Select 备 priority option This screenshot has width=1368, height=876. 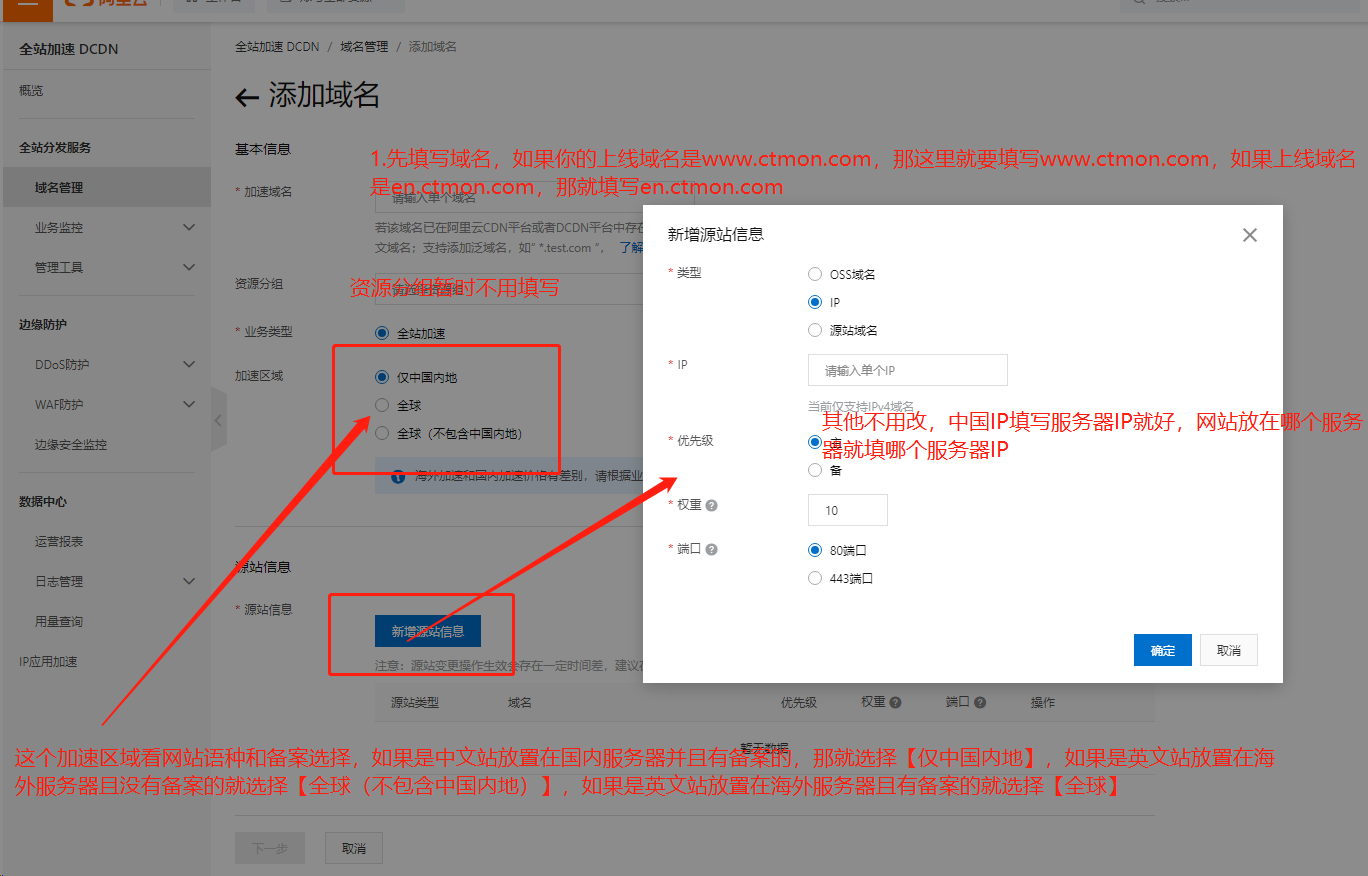coord(815,470)
